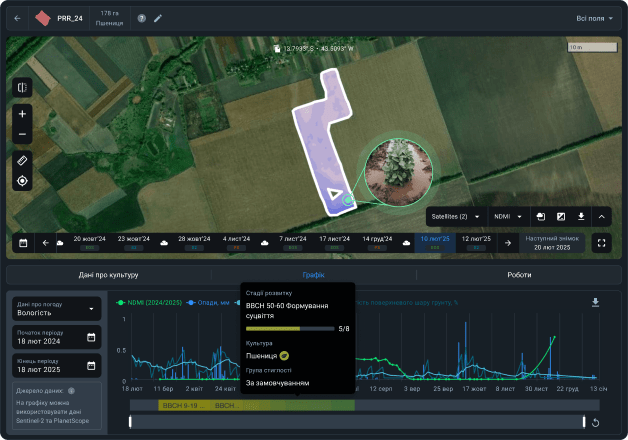
Task: Toggle the NDMI (2024/2025) legend series
Action: click(149, 303)
